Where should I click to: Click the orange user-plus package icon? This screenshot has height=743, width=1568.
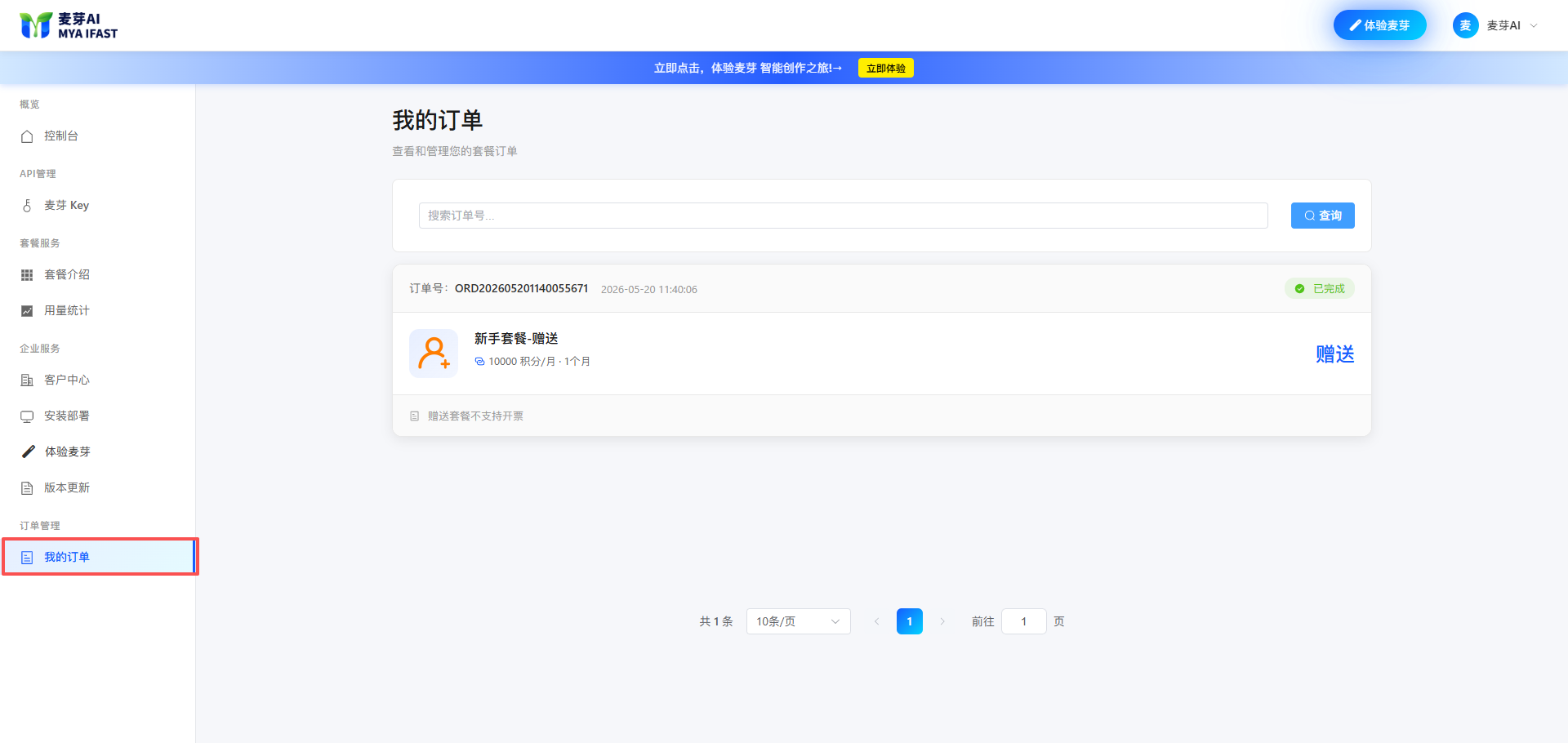pos(434,354)
